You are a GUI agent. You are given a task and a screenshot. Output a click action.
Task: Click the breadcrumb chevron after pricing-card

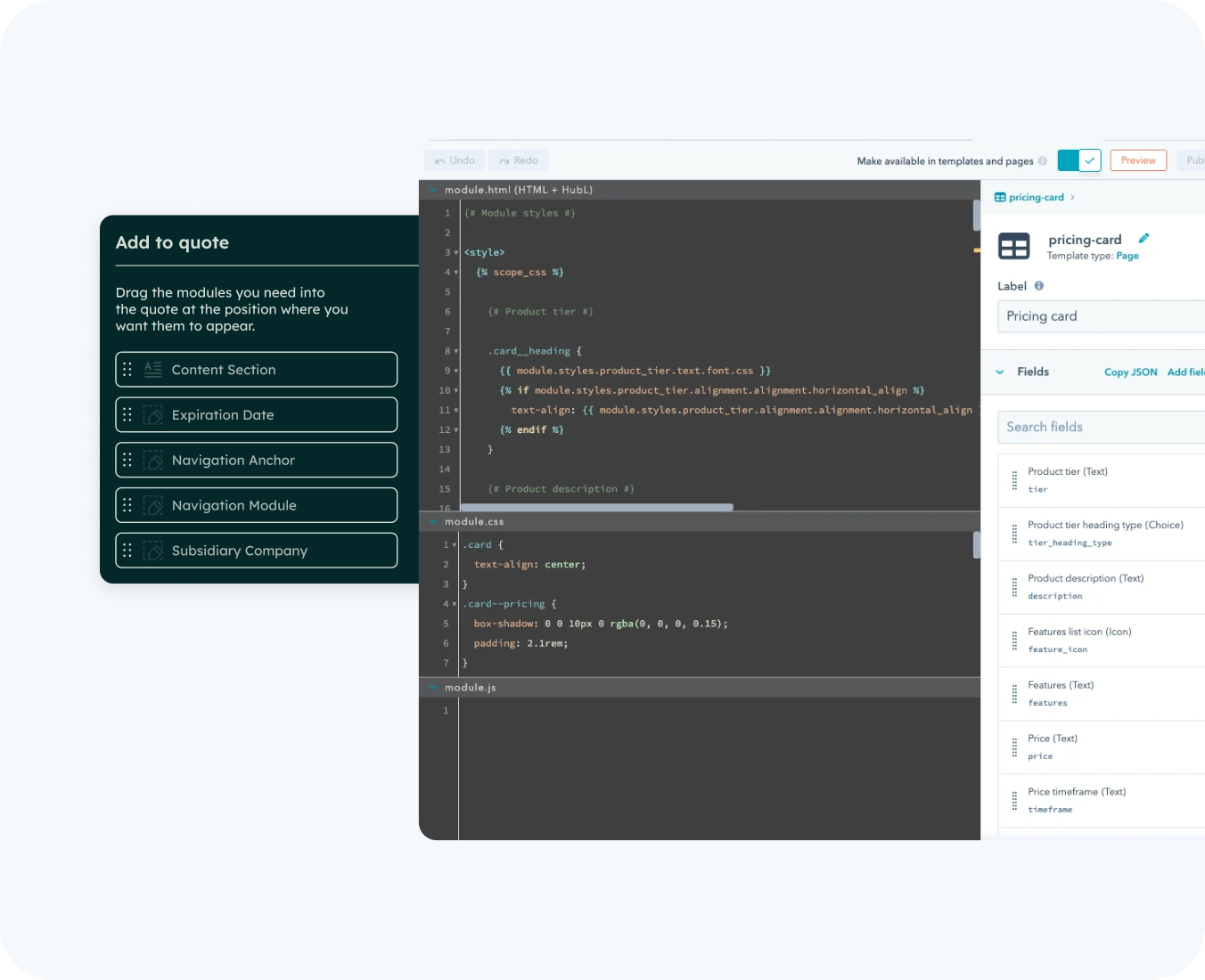tap(1072, 198)
